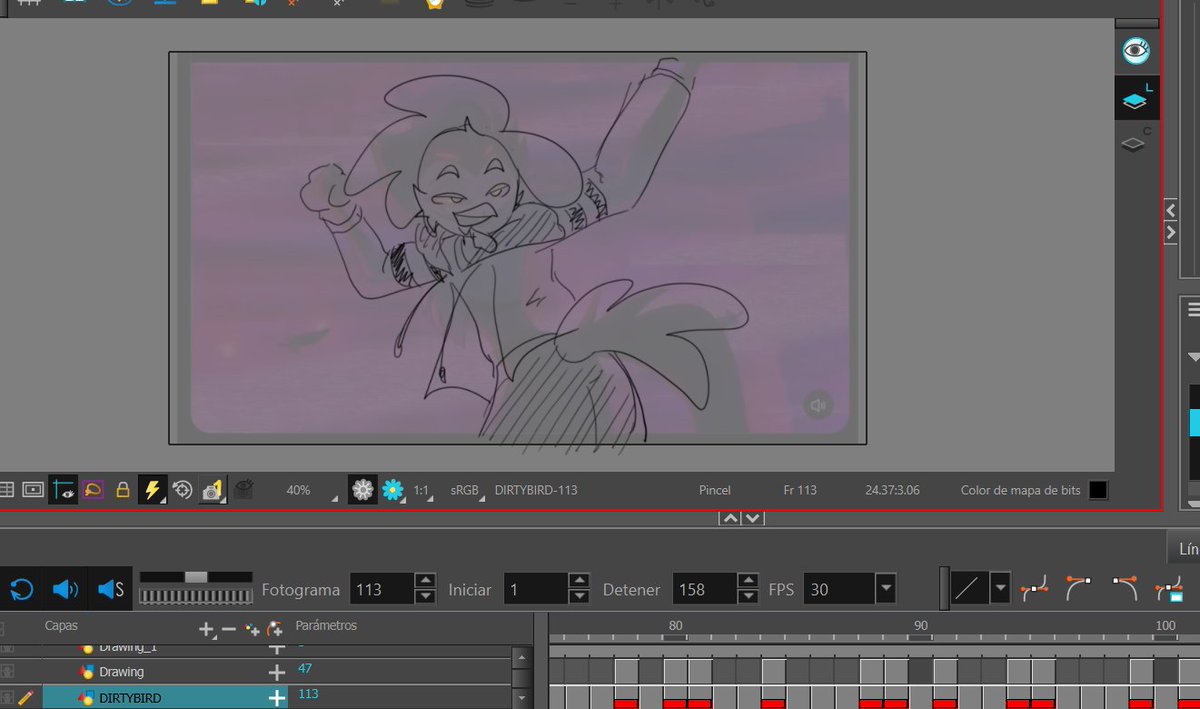Click the pencil icon beside the DIRTYBIRD layer
Image resolution: width=1200 pixels, height=709 pixels.
coord(27,698)
